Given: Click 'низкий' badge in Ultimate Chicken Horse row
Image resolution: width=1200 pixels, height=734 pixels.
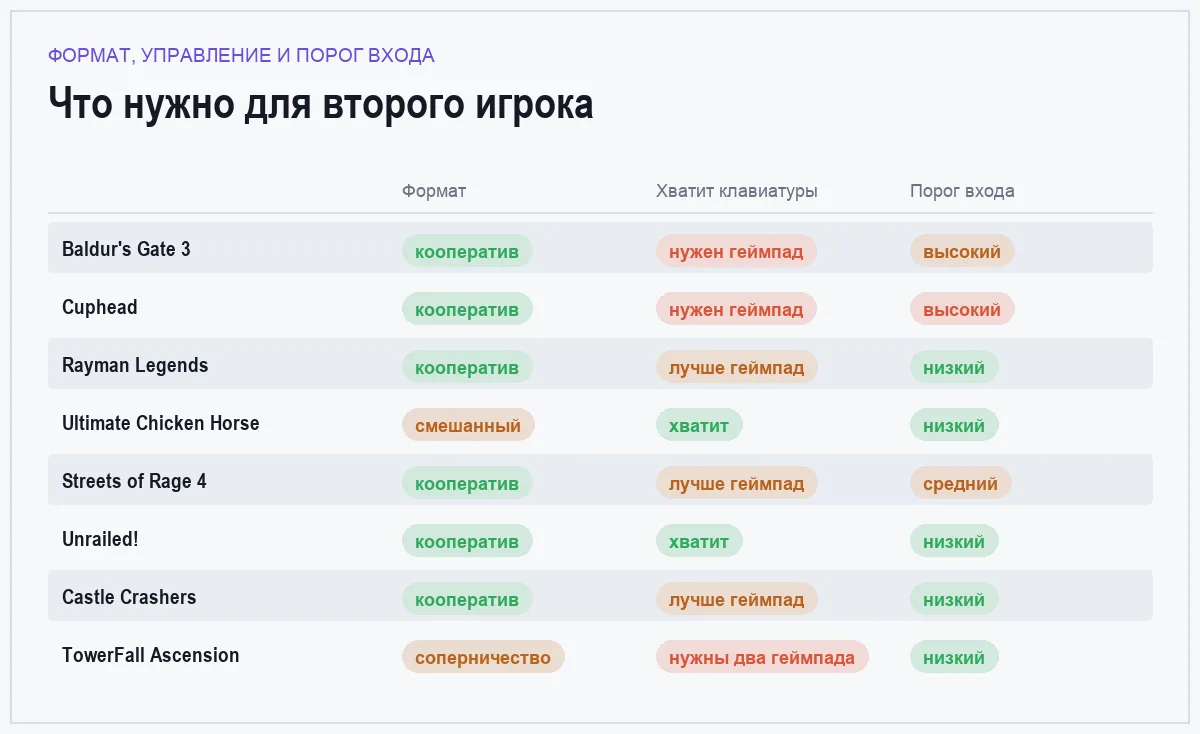Looking at the screenshot, I should point(954,425).
